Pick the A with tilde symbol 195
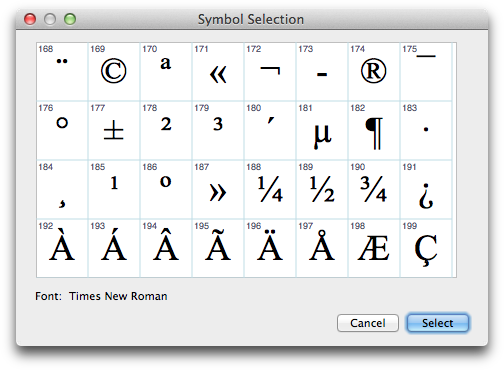The width and height of the screenshot is (504, 370). pos(218,248)
